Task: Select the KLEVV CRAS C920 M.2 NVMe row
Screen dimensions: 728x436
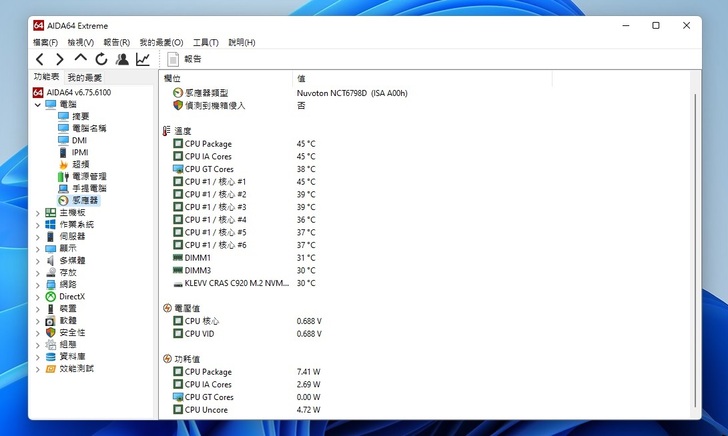Action: pyautogui.click(x=236, y=283)
